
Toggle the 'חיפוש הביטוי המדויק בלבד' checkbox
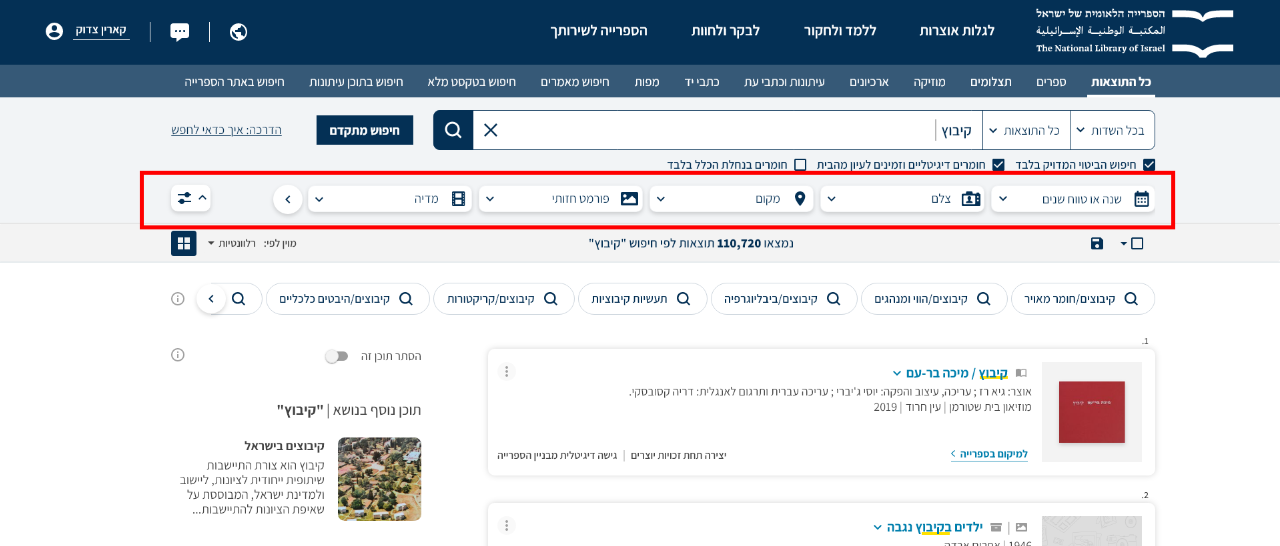(x=1149, y=164)
